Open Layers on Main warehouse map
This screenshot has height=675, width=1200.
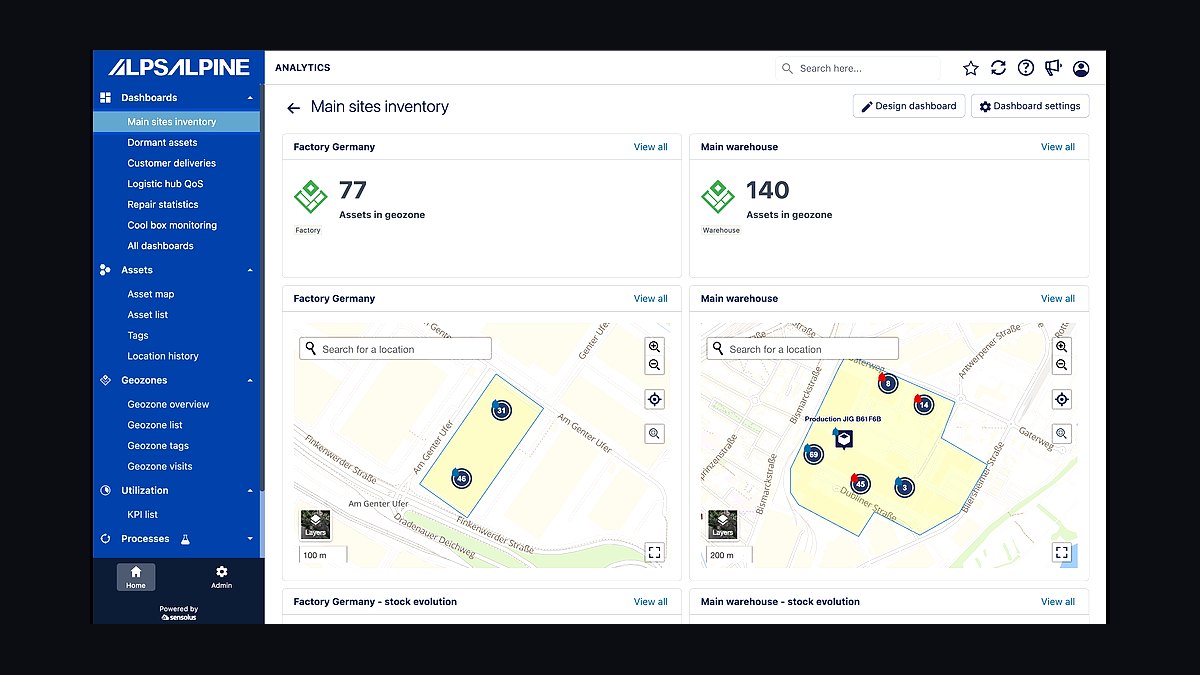722,524
